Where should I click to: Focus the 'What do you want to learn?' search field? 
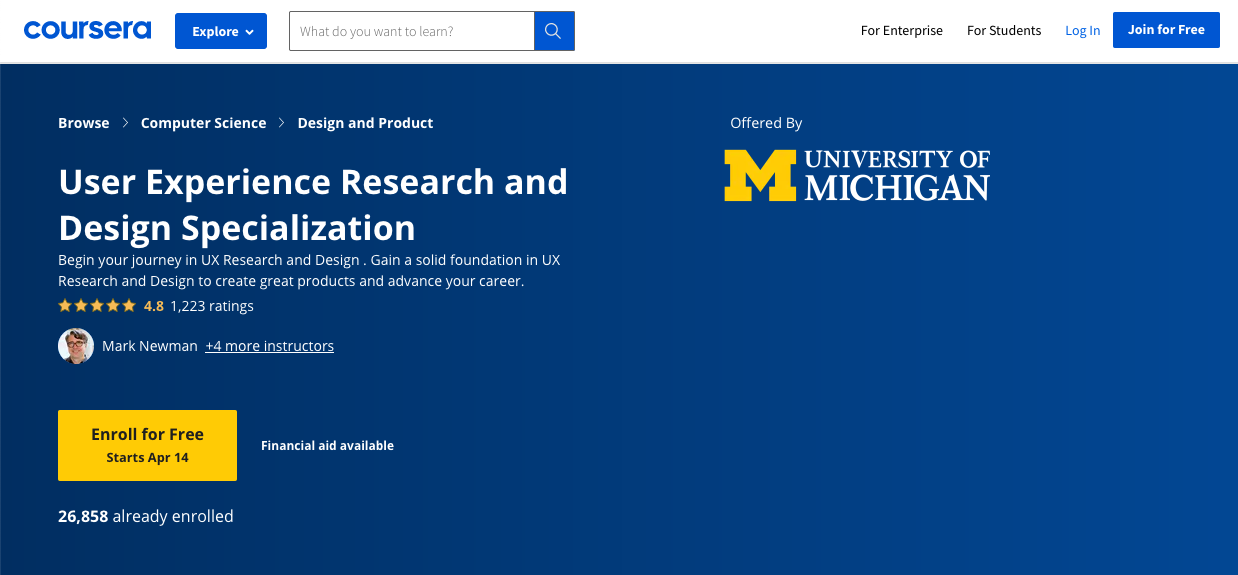coord(411,31)
